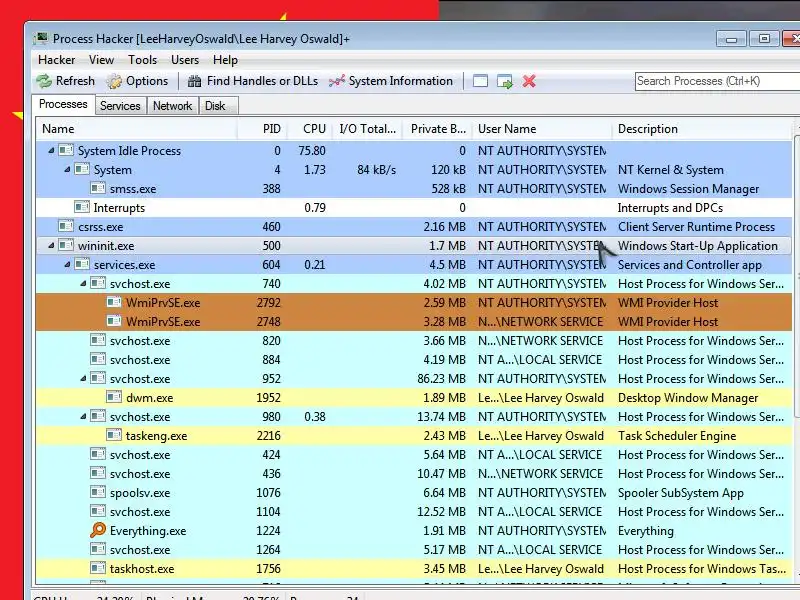Switch to the Services tab
800x600 pixels.
(x=120, y=106)
